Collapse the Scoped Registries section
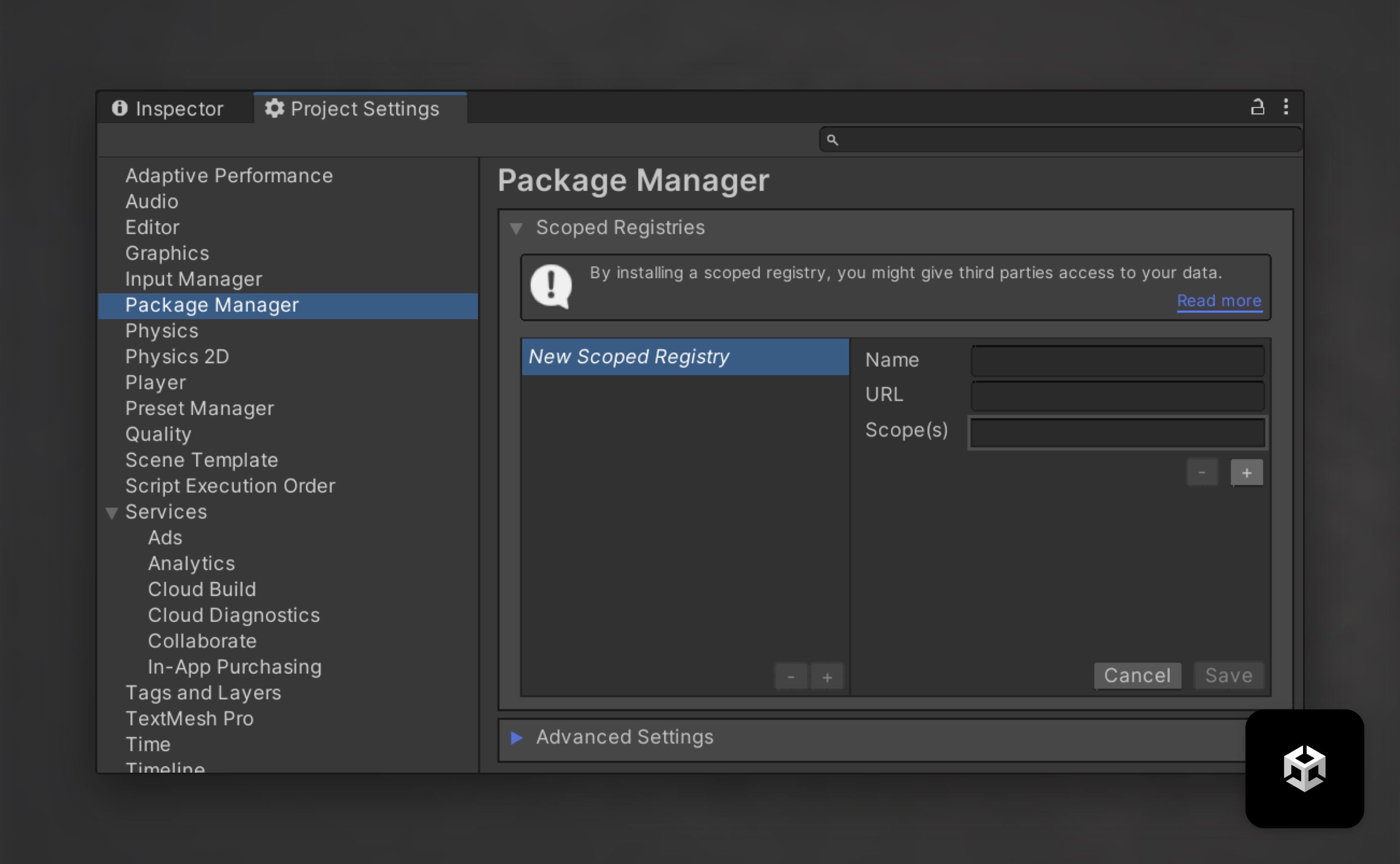The height and width of the screenshot is (864, 1400). [x=516, y=228]
